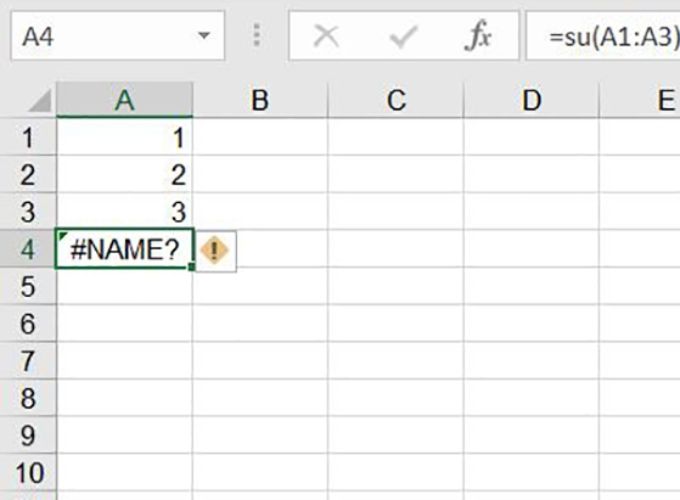The width and height of the screenshot is (680, 500).
Task: Click the Cancel X formula icon
Action: pos(326,36)
